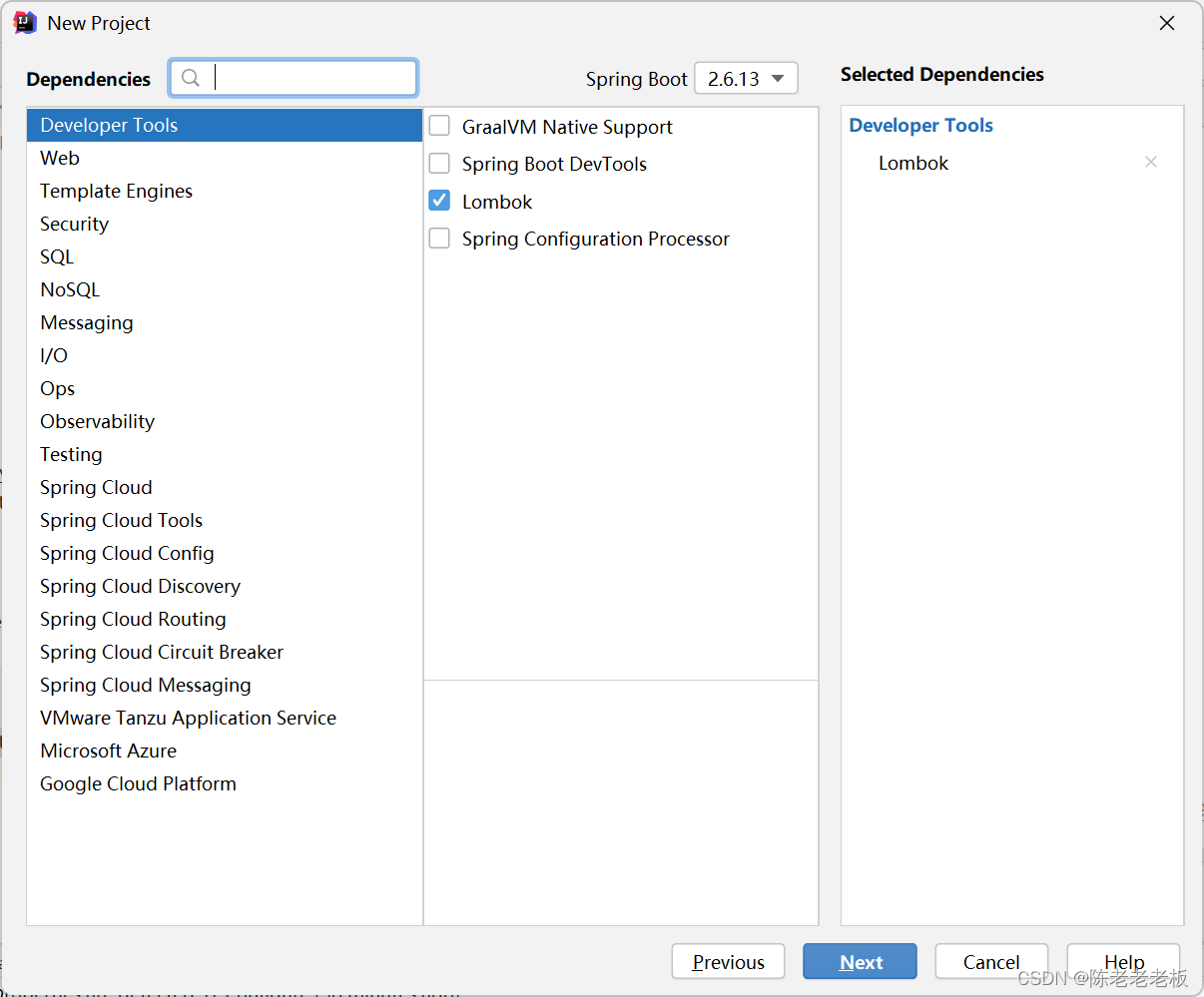Select the Messaging category

(x=225, y=322)
